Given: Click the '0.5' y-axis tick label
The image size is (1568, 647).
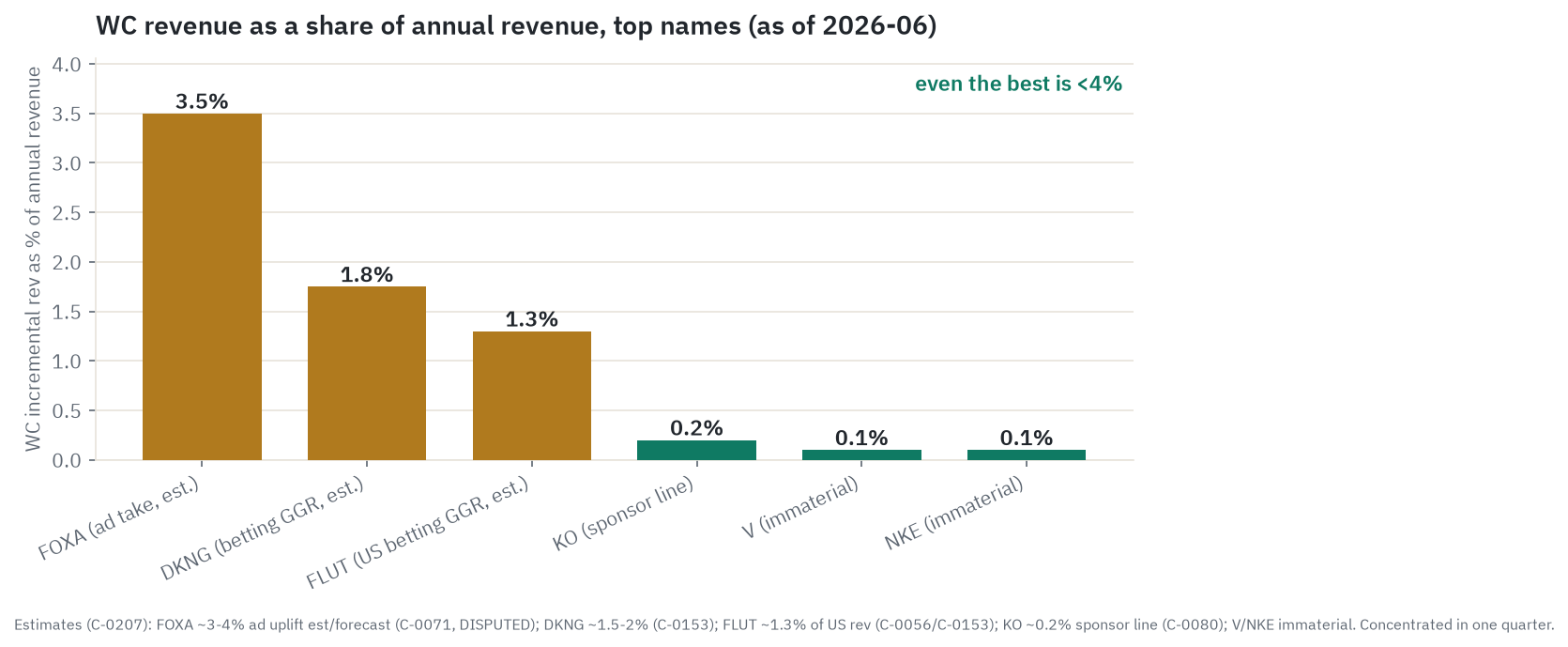Looking at the screenshot, I should [68, 411].
